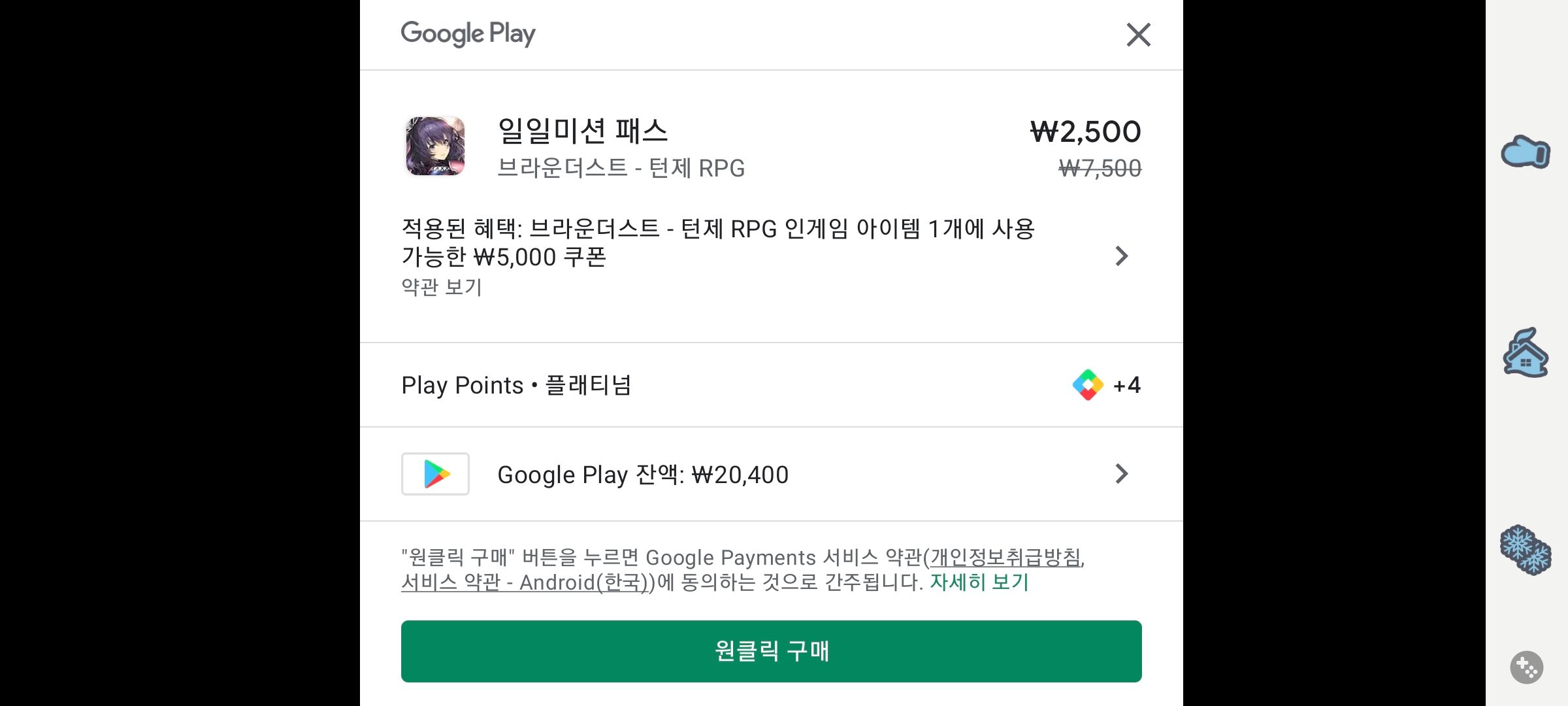Select the 일일미션 패스 item title

pos(581,131)
